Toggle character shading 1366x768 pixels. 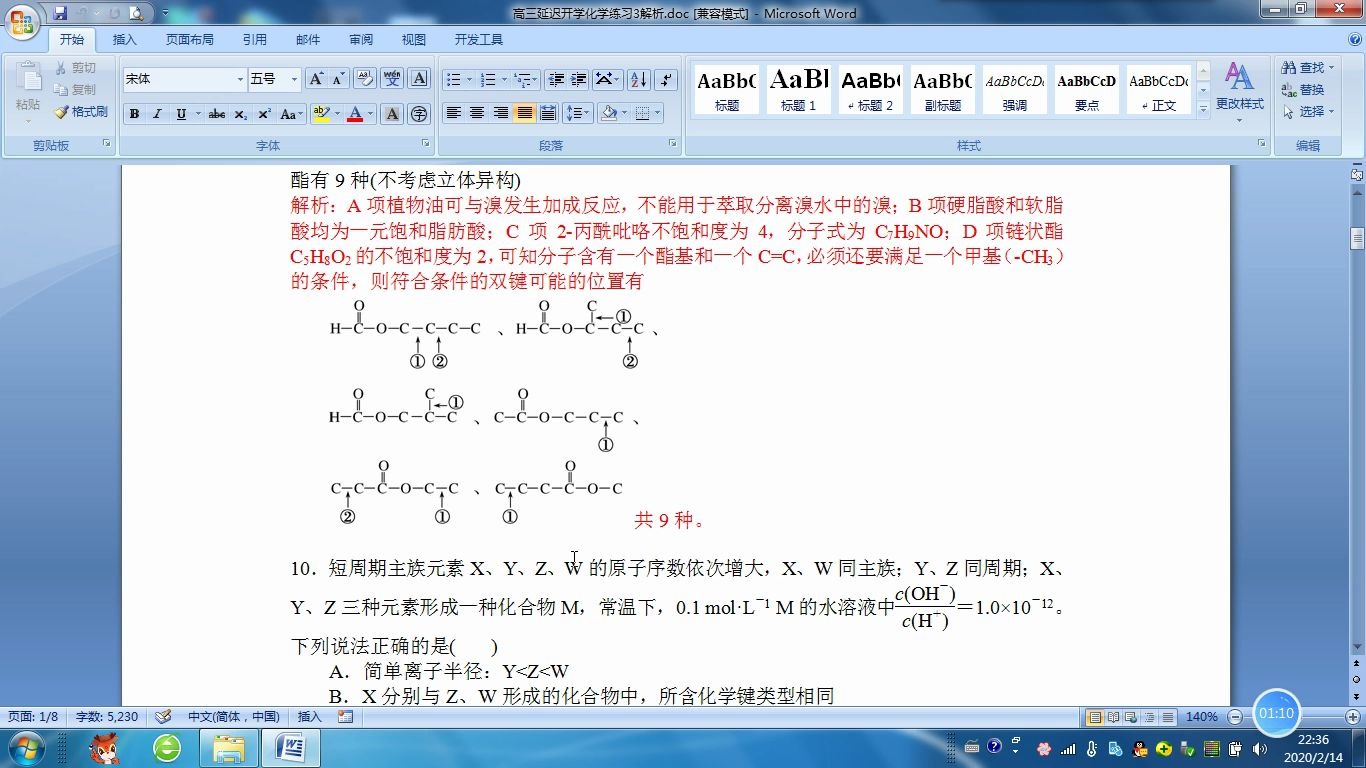tap(392, 114)
